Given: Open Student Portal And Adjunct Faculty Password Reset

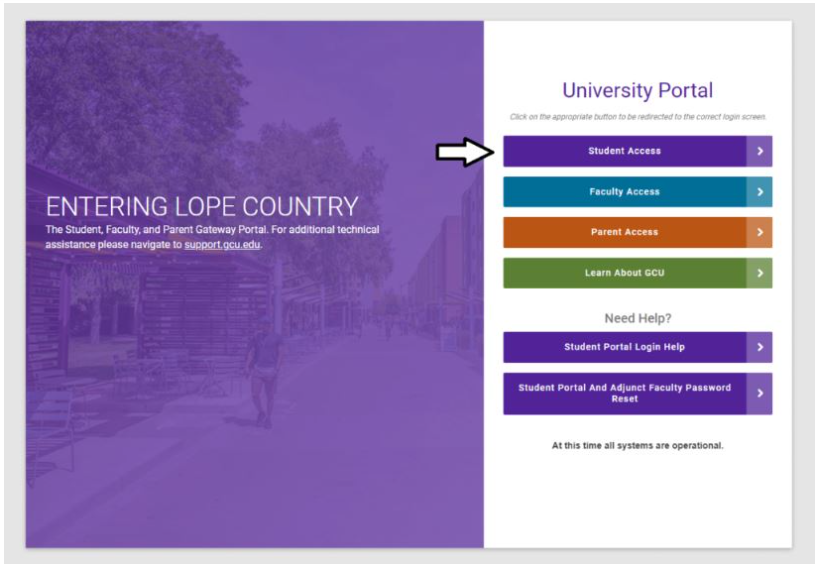Looking at the screenshot, I should [x=637, y=394].
